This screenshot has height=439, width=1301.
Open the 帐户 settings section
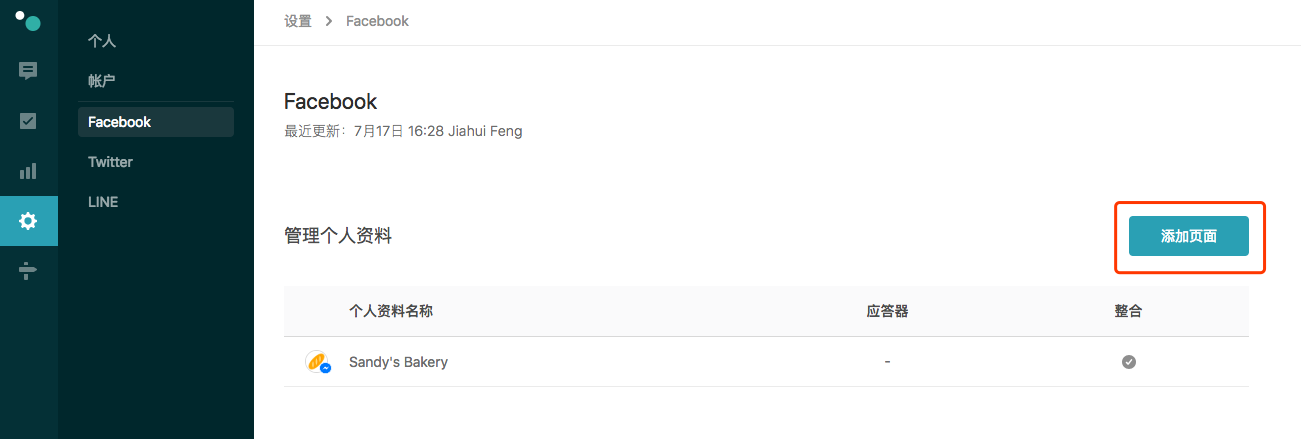click(x=102, y=81)
